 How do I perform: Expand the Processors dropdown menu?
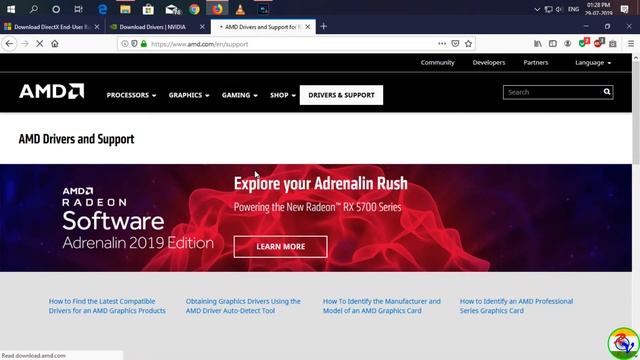(131, 95)
